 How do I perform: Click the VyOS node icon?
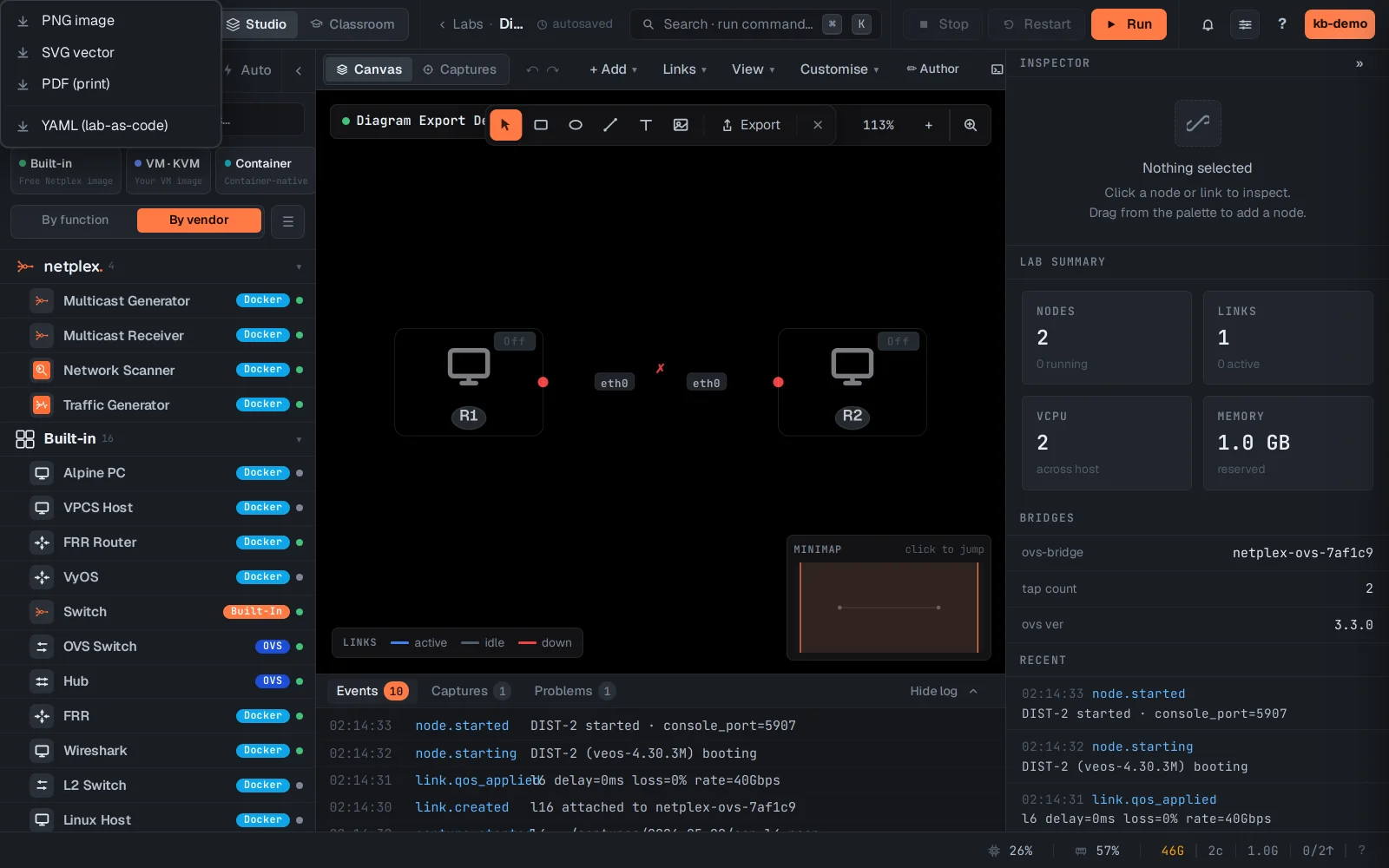[42, 577]
